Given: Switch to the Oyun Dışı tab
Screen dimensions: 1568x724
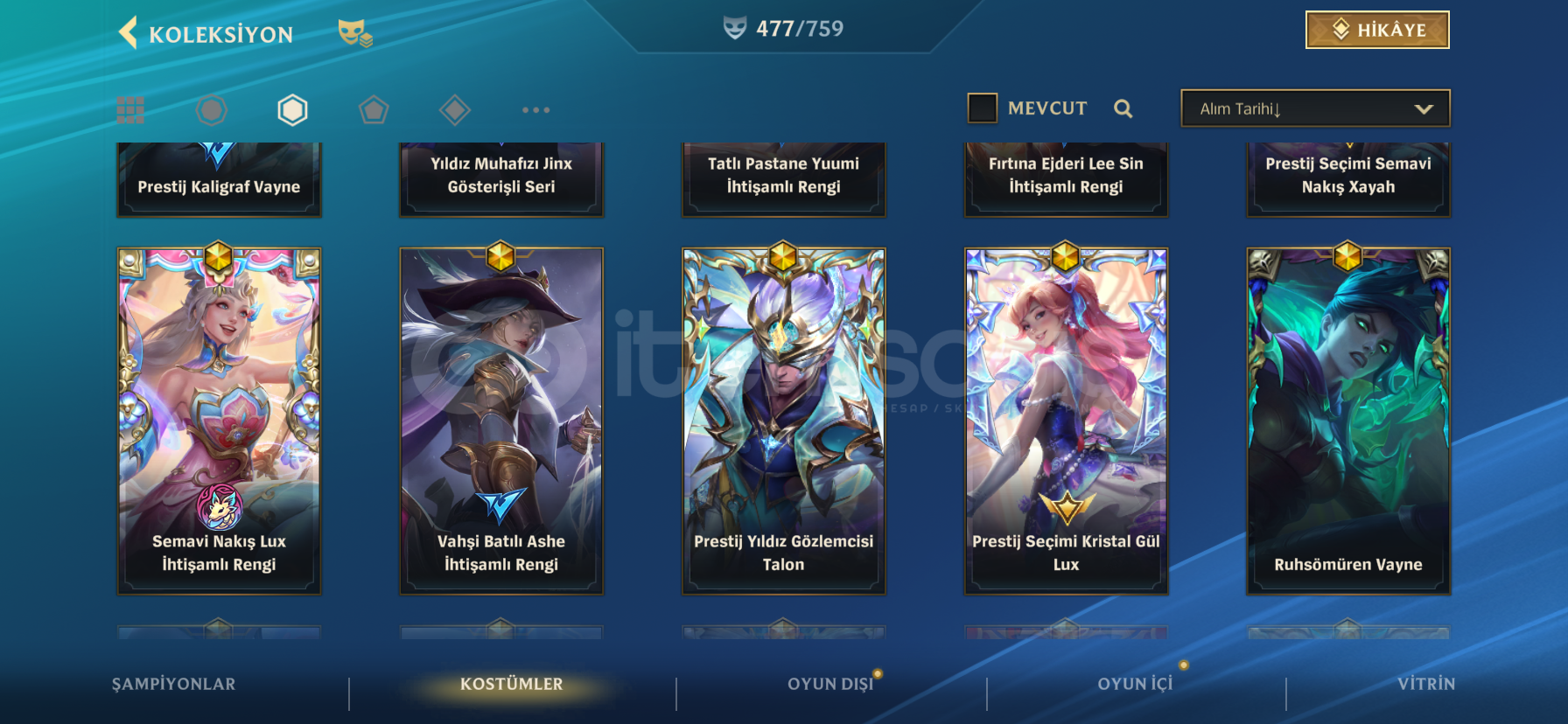Looking at the screenshot, I should pyautogui.click(x=830, y=684).
